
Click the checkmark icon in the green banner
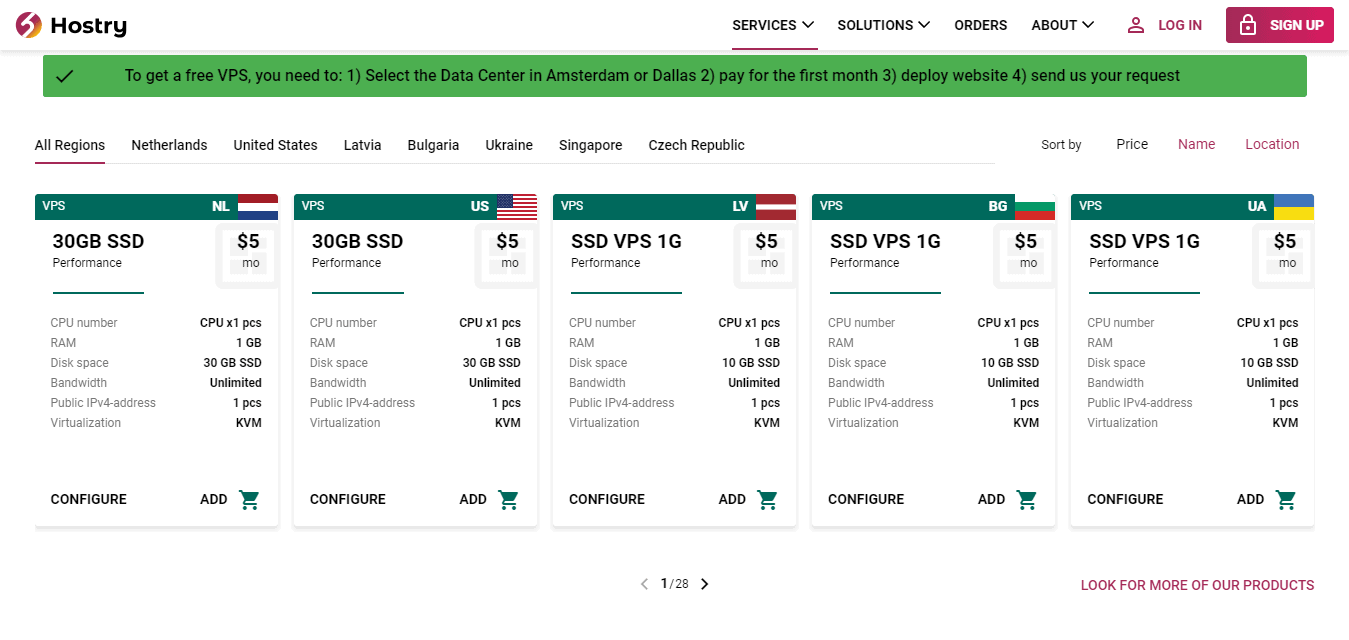coord(65,76)
